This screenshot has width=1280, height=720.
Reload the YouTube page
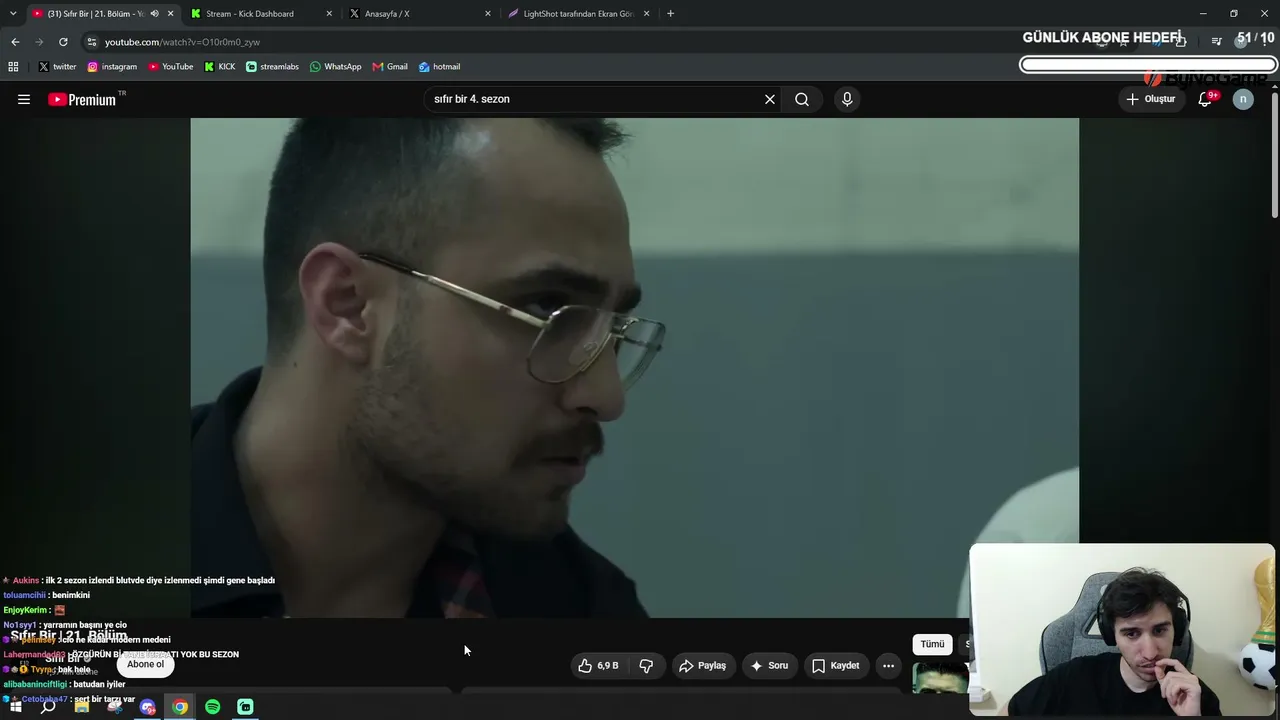pyautogui.click(x=63, y=42)
